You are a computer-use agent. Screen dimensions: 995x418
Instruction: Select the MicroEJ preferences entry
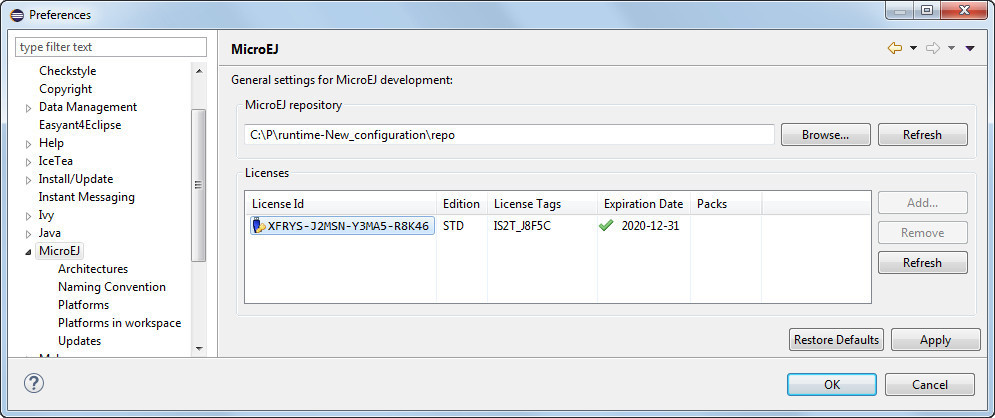(x=60, y=251)
